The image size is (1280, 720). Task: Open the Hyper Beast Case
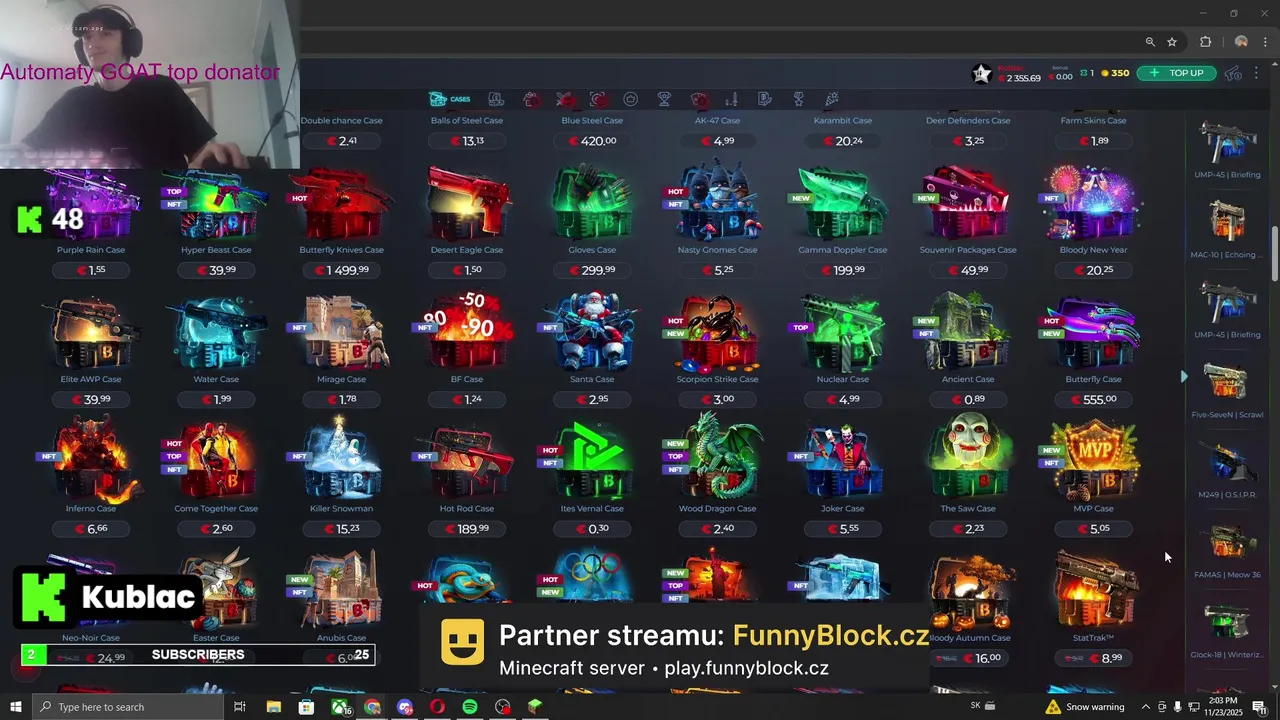coord(216,205)
